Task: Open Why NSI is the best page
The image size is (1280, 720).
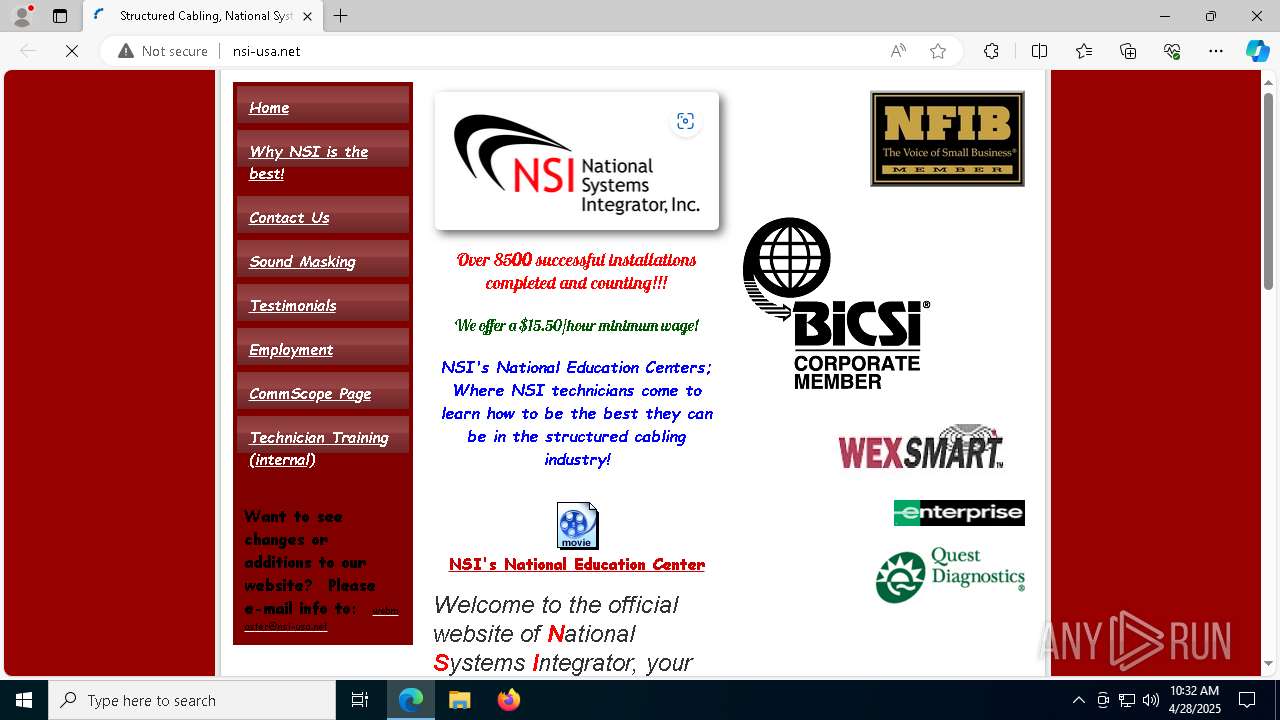Action: coord(308,162)
